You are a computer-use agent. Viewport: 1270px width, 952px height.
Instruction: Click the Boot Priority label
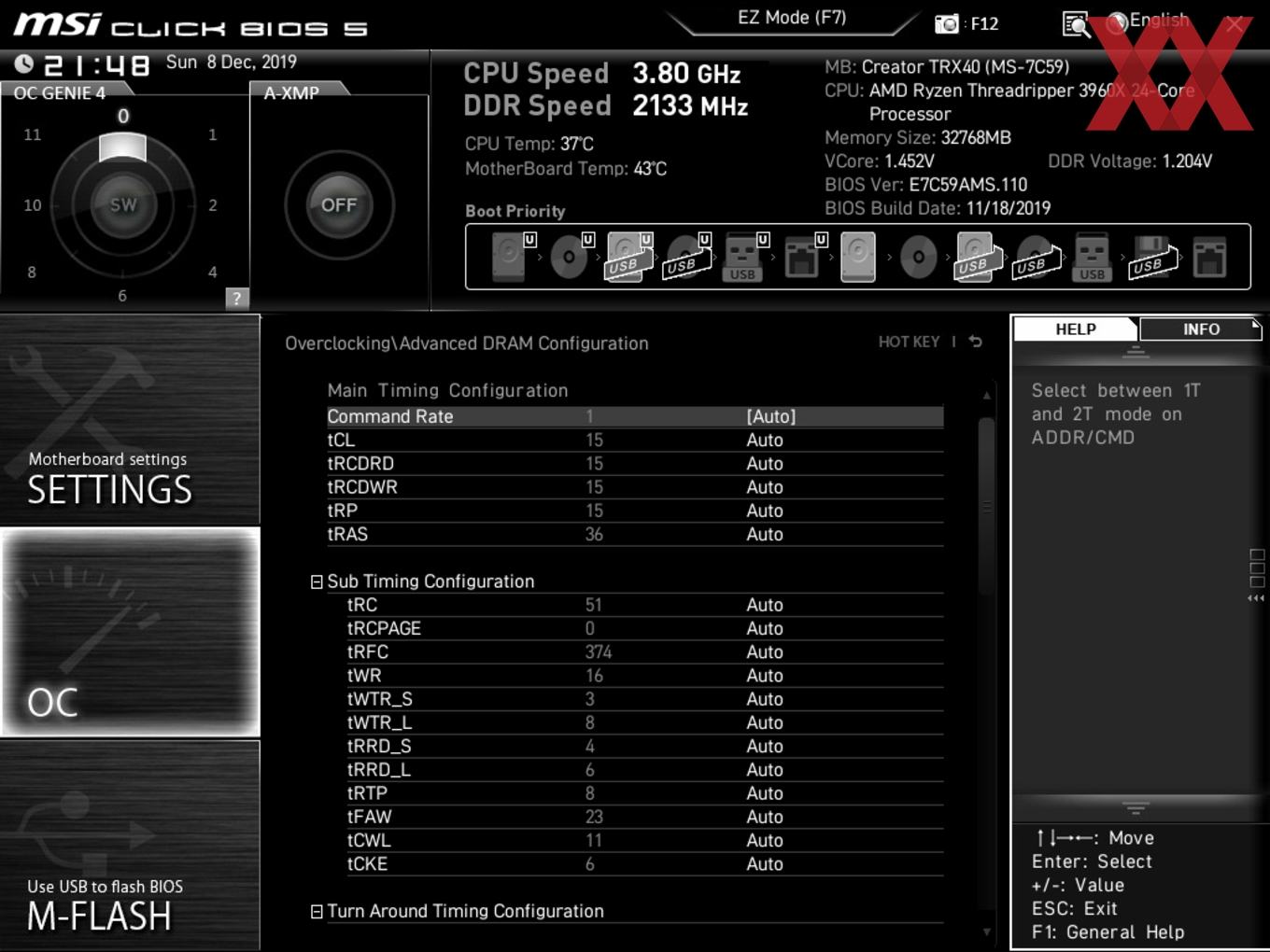(515, 211)
